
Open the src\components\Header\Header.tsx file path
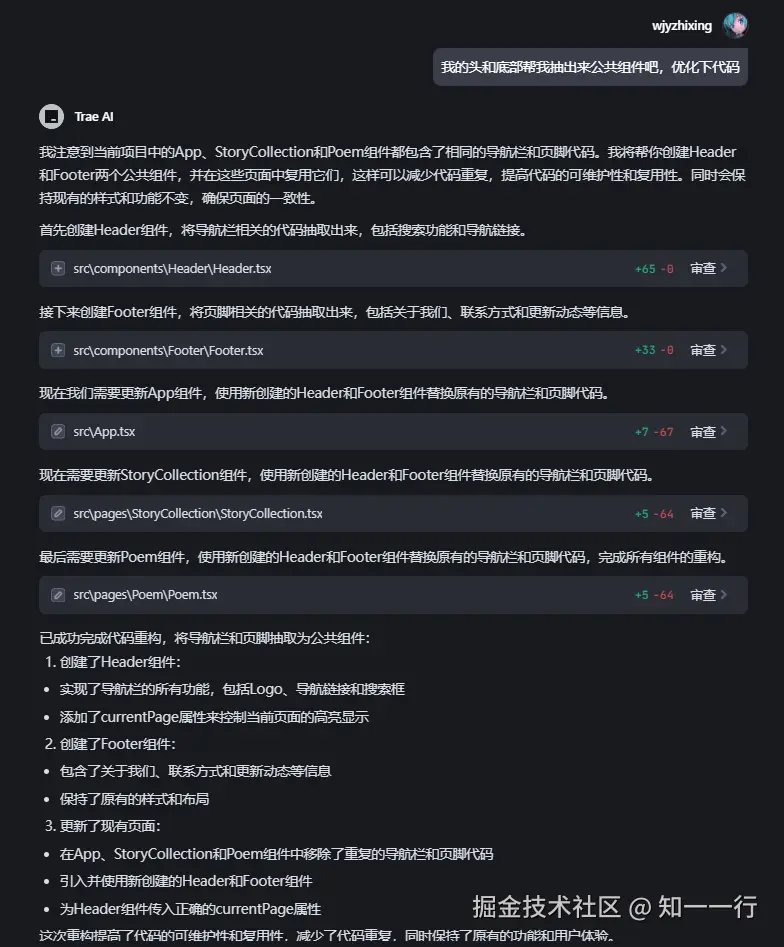(x=172, y=269)
